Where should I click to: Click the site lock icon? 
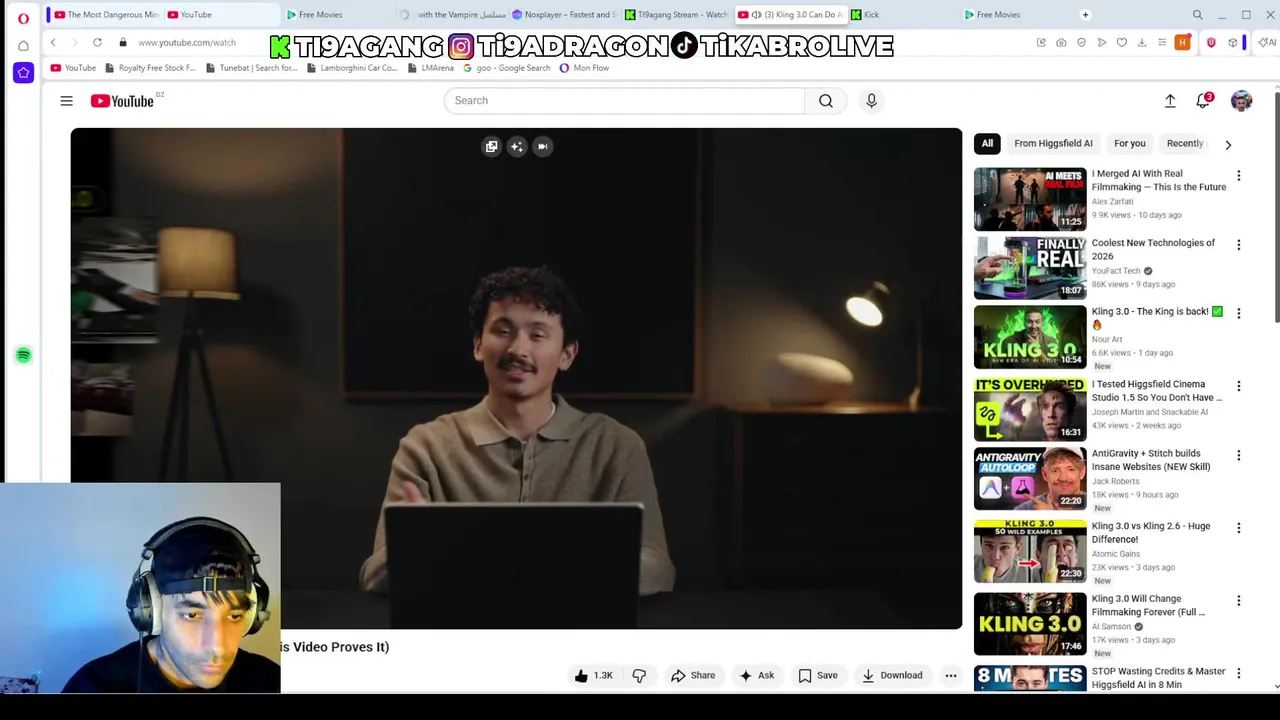[123, 43]
